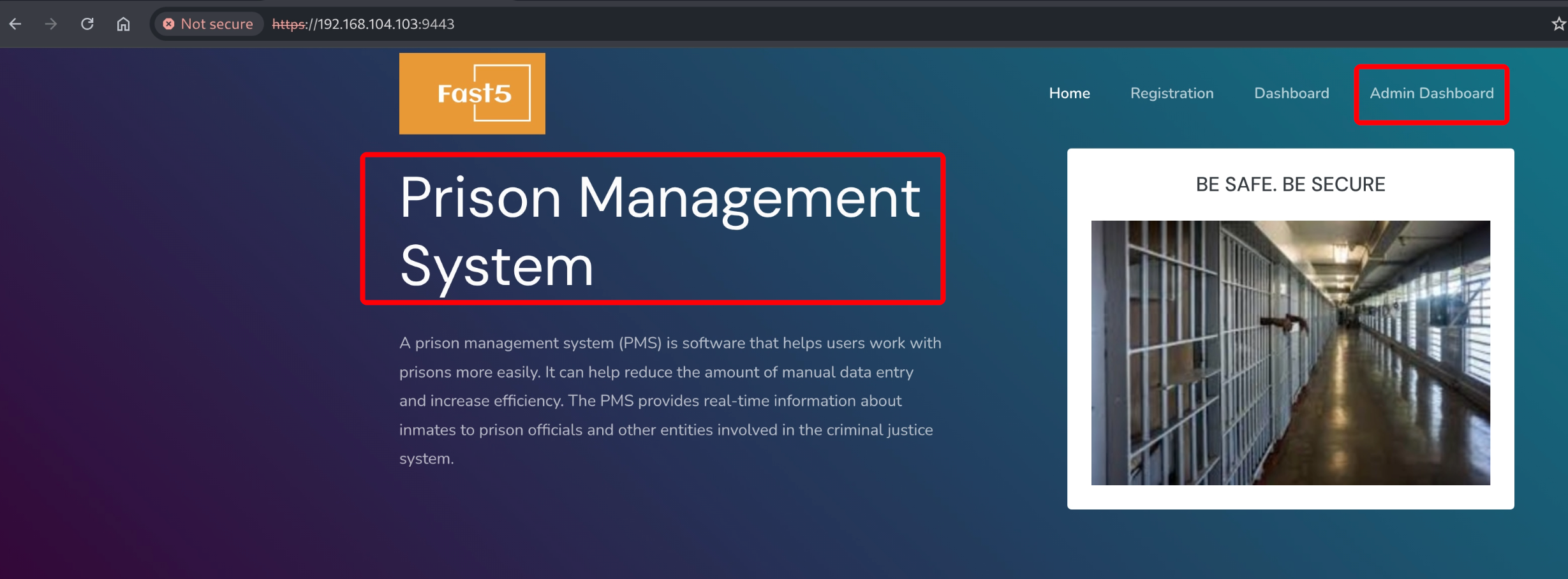The image size is (1568, 579).
Task: Click white card margin below the prison photo
Action: click(1290, 497)
